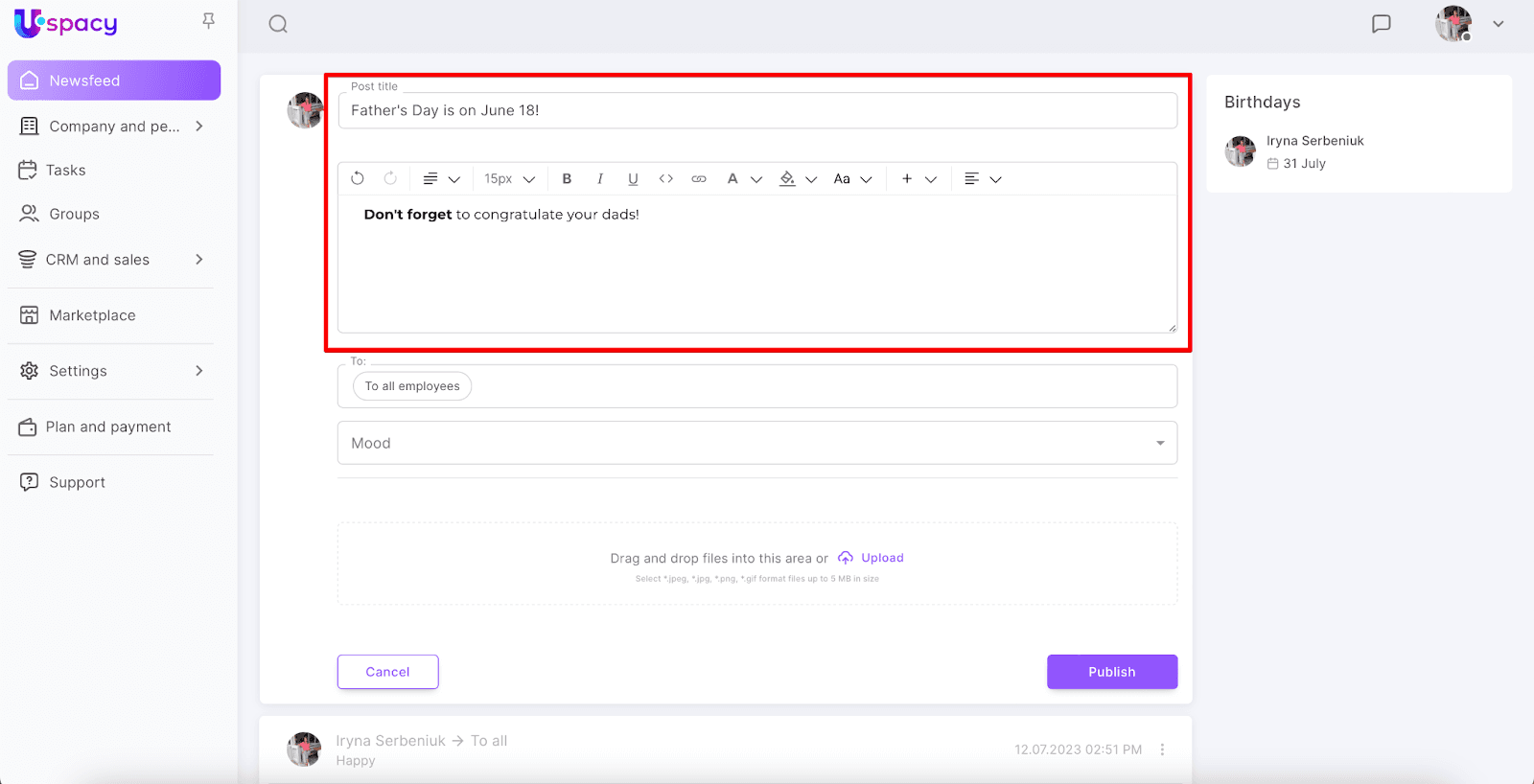The width and height of the screenshot is (1534, 784).
Task: Toggle underline formatting in editor
Action: 633,178
